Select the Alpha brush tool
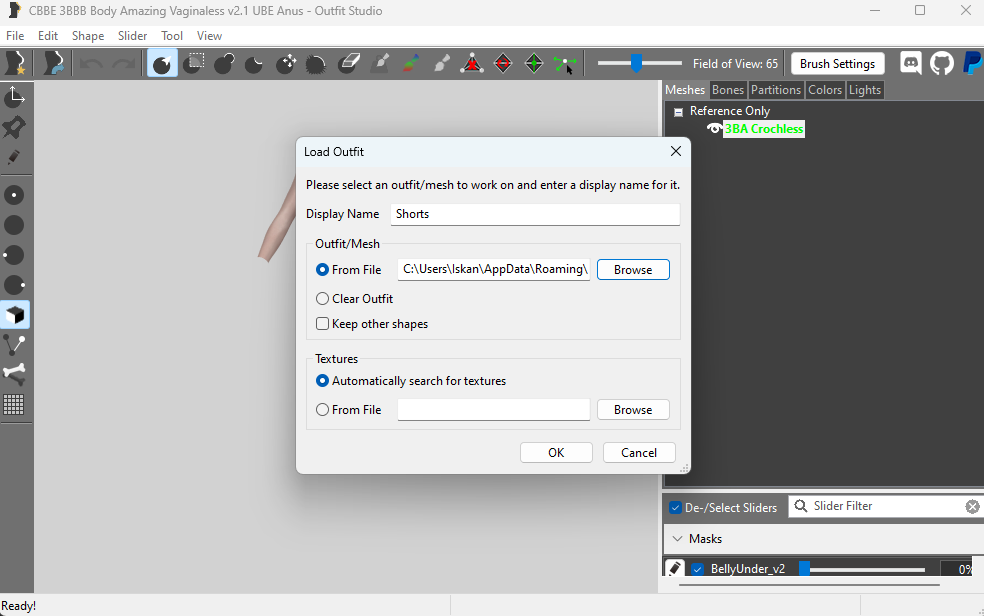Screen dimensions: 984x616 pyautogui.click(x=442, y=63)
